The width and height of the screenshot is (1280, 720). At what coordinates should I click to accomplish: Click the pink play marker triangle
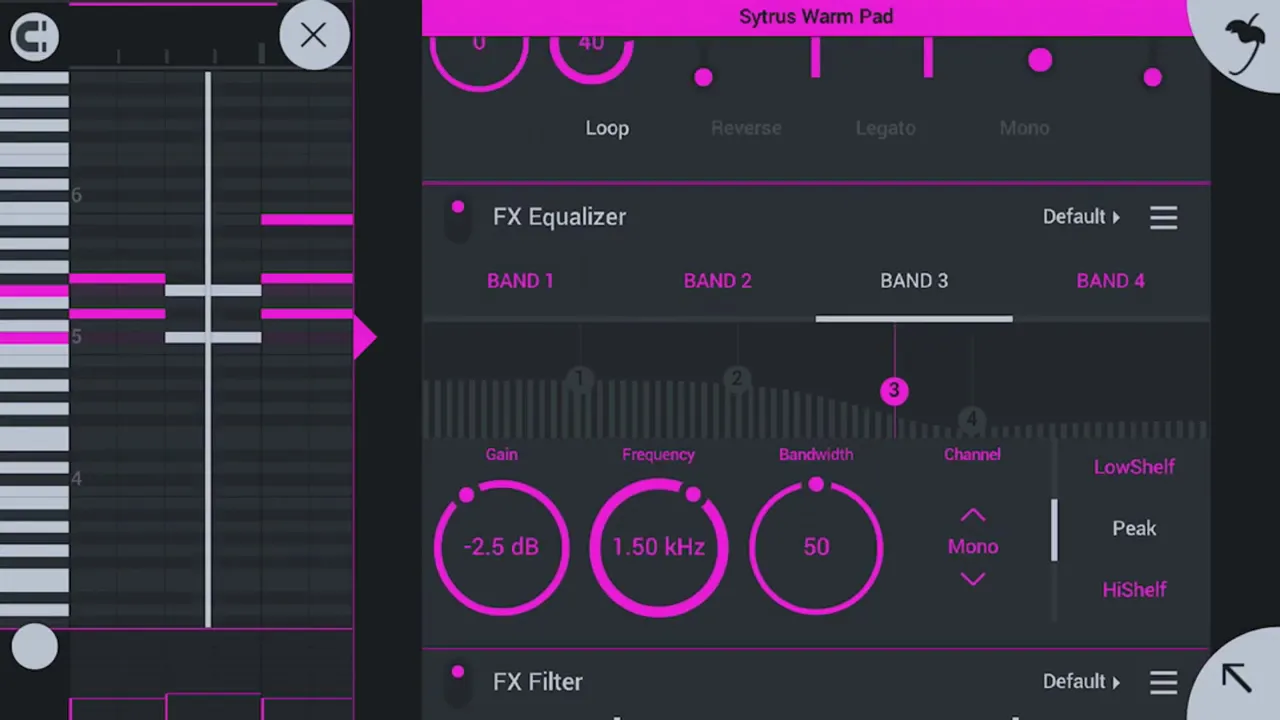pyautogui.click(x=365, y=338)
